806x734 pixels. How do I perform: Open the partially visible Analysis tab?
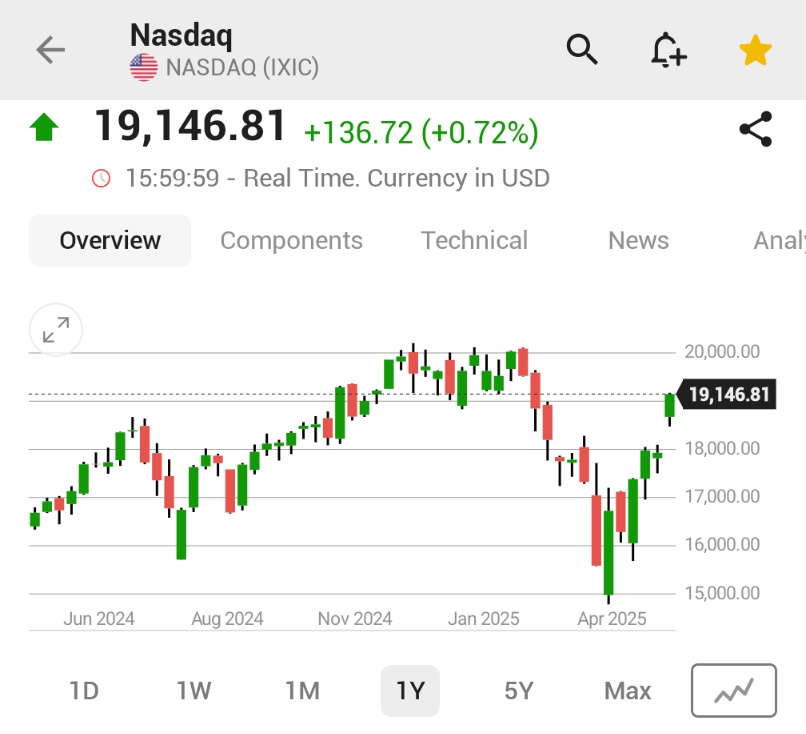coord(779,241)
